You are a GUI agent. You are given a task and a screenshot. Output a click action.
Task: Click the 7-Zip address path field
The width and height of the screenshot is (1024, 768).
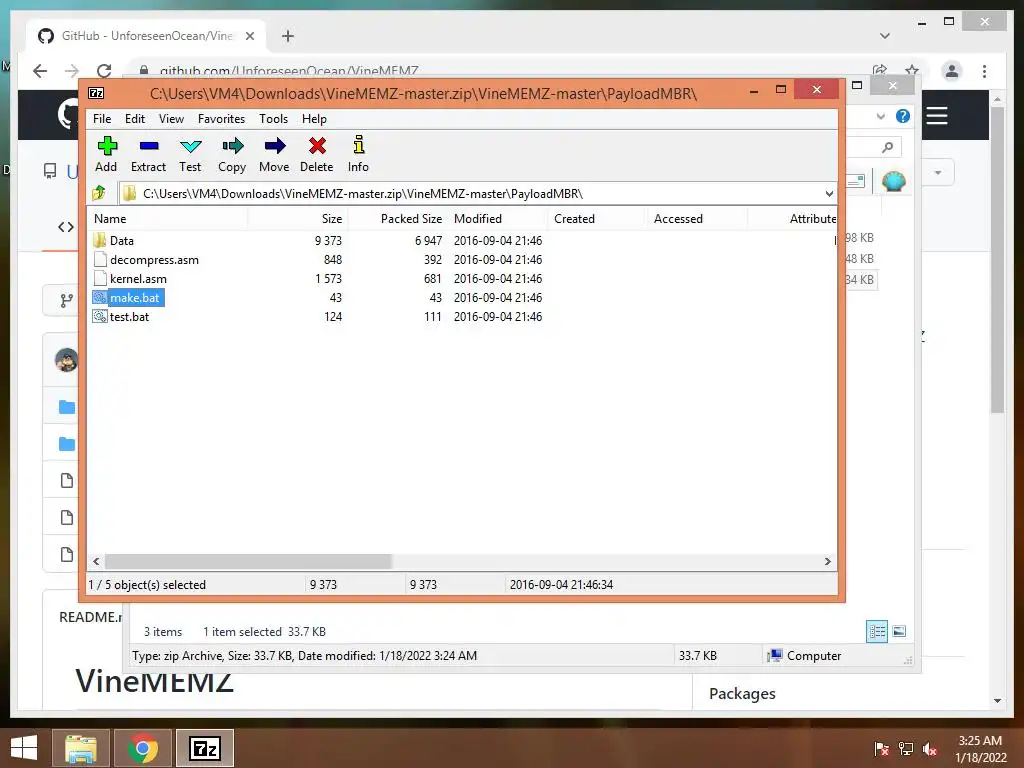(x=477, y=194)
